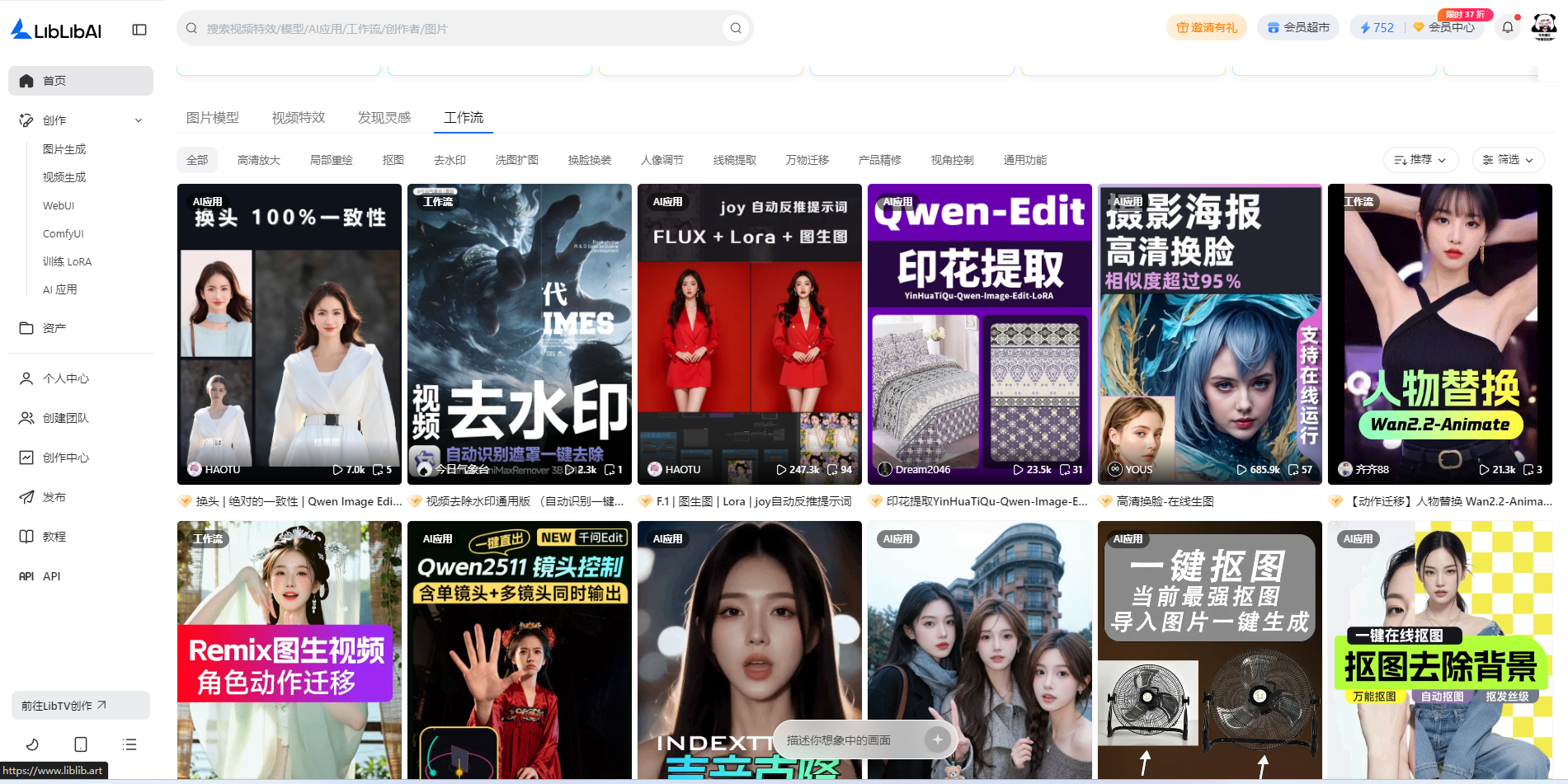Click the list icon in sidebar footer
Screen dimensions: 1568x784
point(129,744)
